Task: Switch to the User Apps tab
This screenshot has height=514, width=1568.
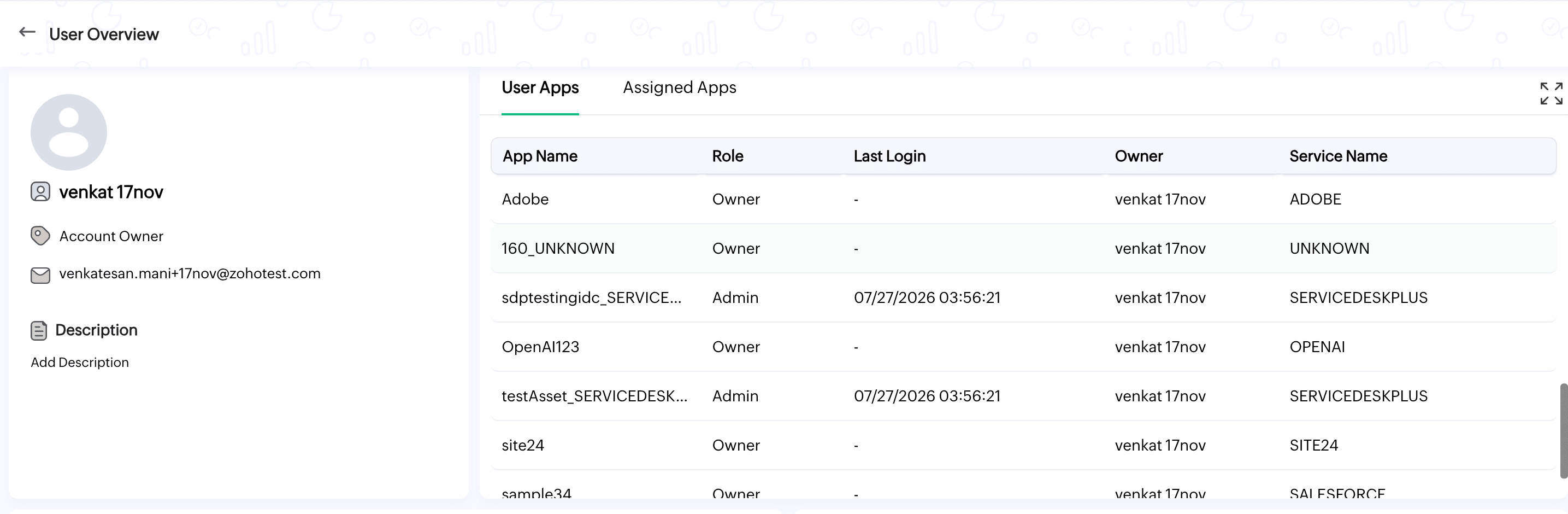Action: (x=540, y=87)
